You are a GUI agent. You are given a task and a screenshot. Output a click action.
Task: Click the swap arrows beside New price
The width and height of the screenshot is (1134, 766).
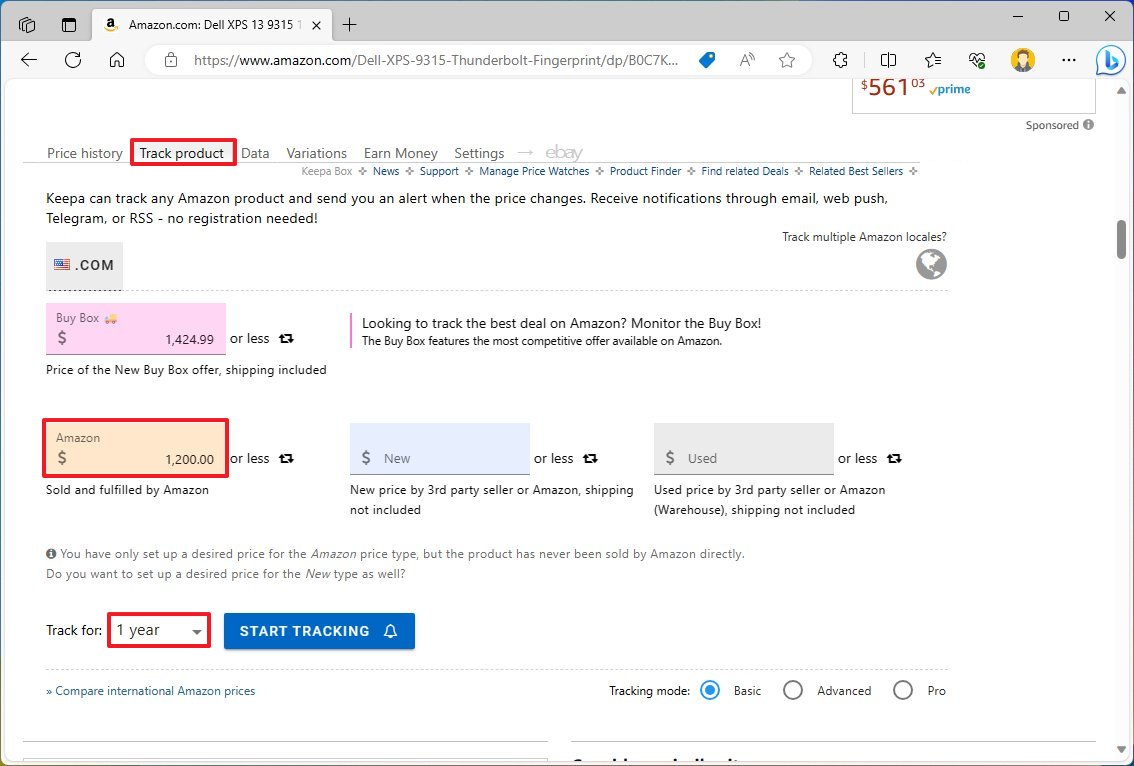coord(590,459)
